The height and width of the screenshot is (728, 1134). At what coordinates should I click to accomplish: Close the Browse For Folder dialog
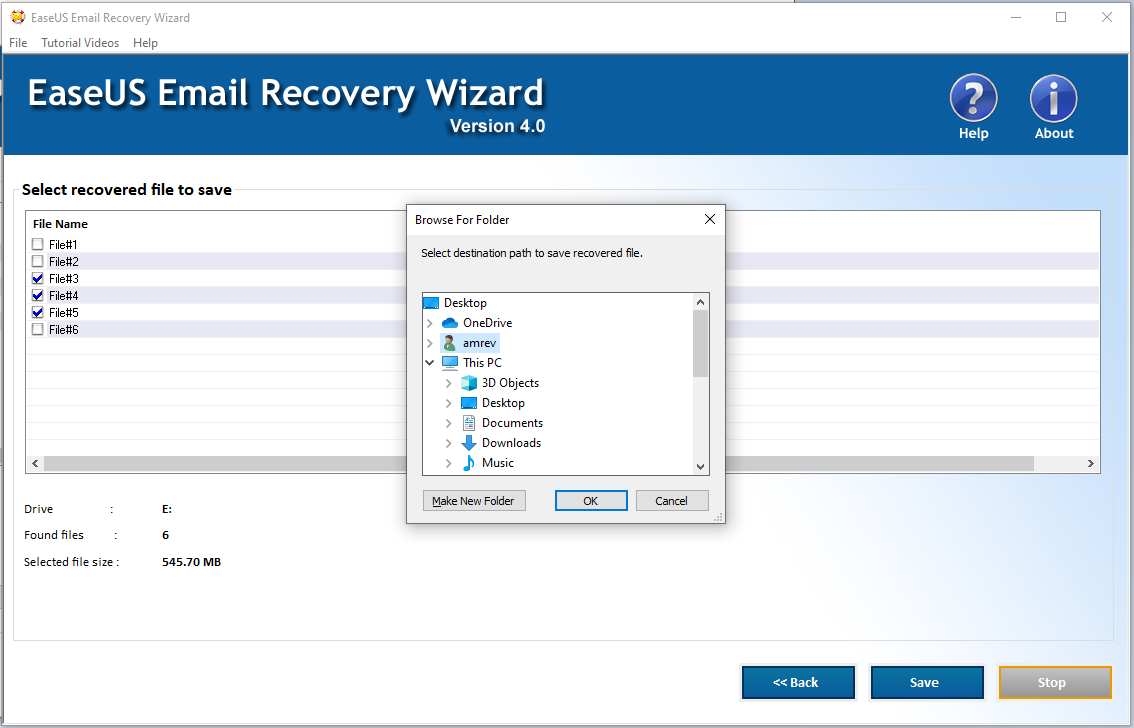click(709, 220)
